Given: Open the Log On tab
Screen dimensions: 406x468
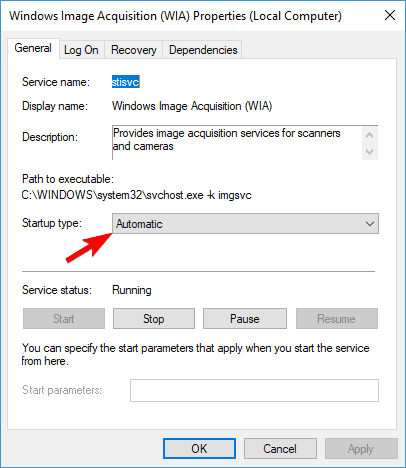Looking at the screenshot, I should pyautogui.click(x=81, y=50).
